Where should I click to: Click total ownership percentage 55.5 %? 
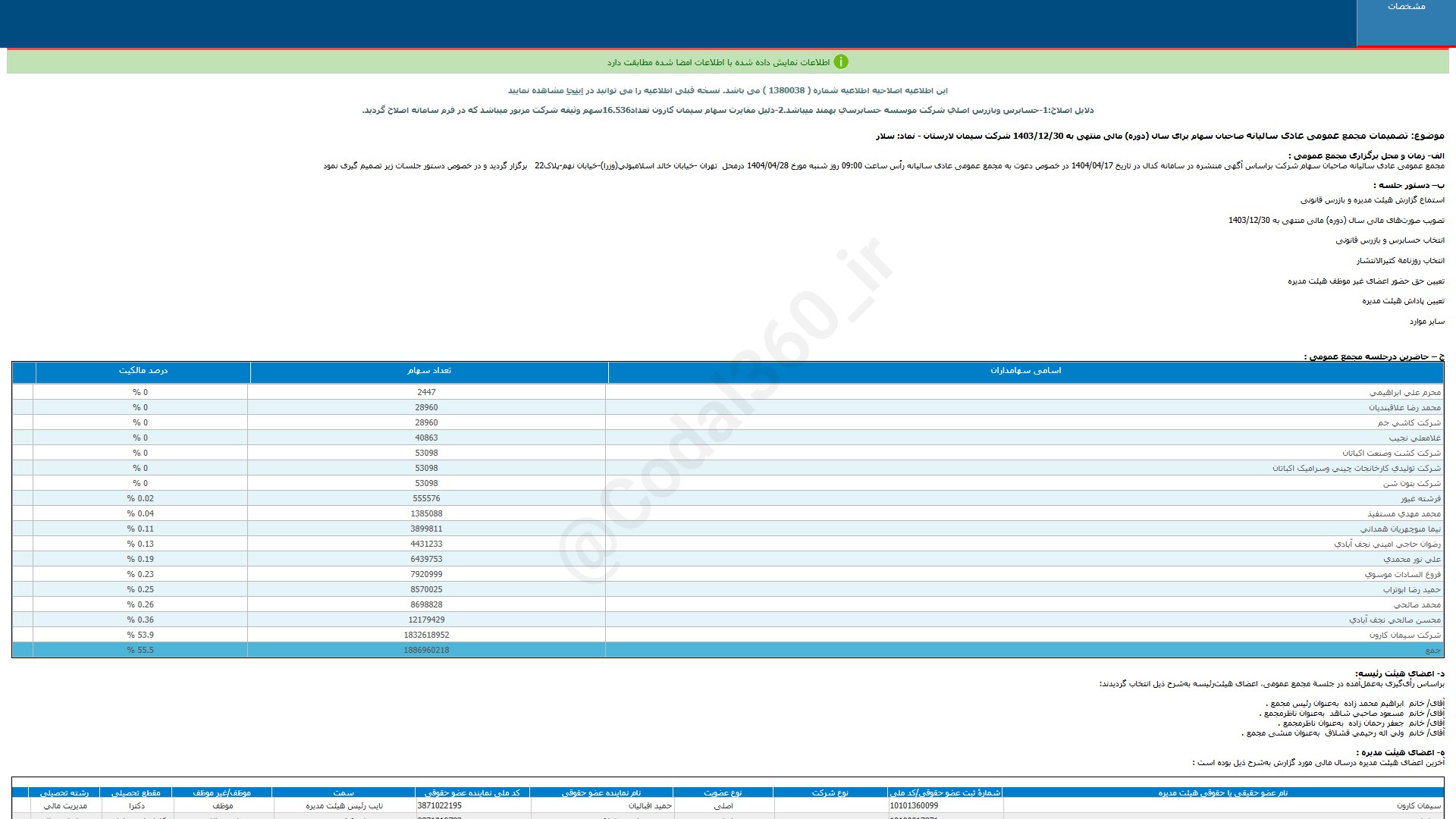coord(140,650)
